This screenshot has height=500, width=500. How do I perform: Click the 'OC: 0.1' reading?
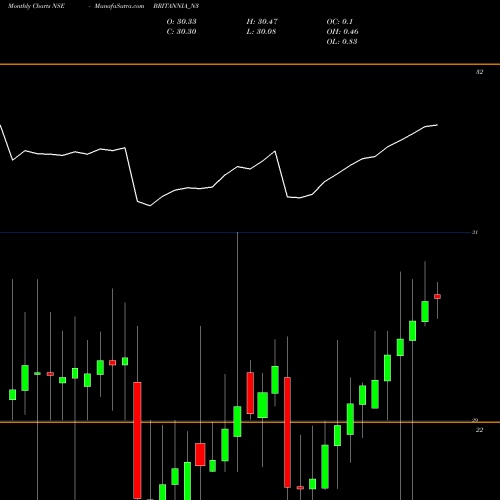click(339, 21)
